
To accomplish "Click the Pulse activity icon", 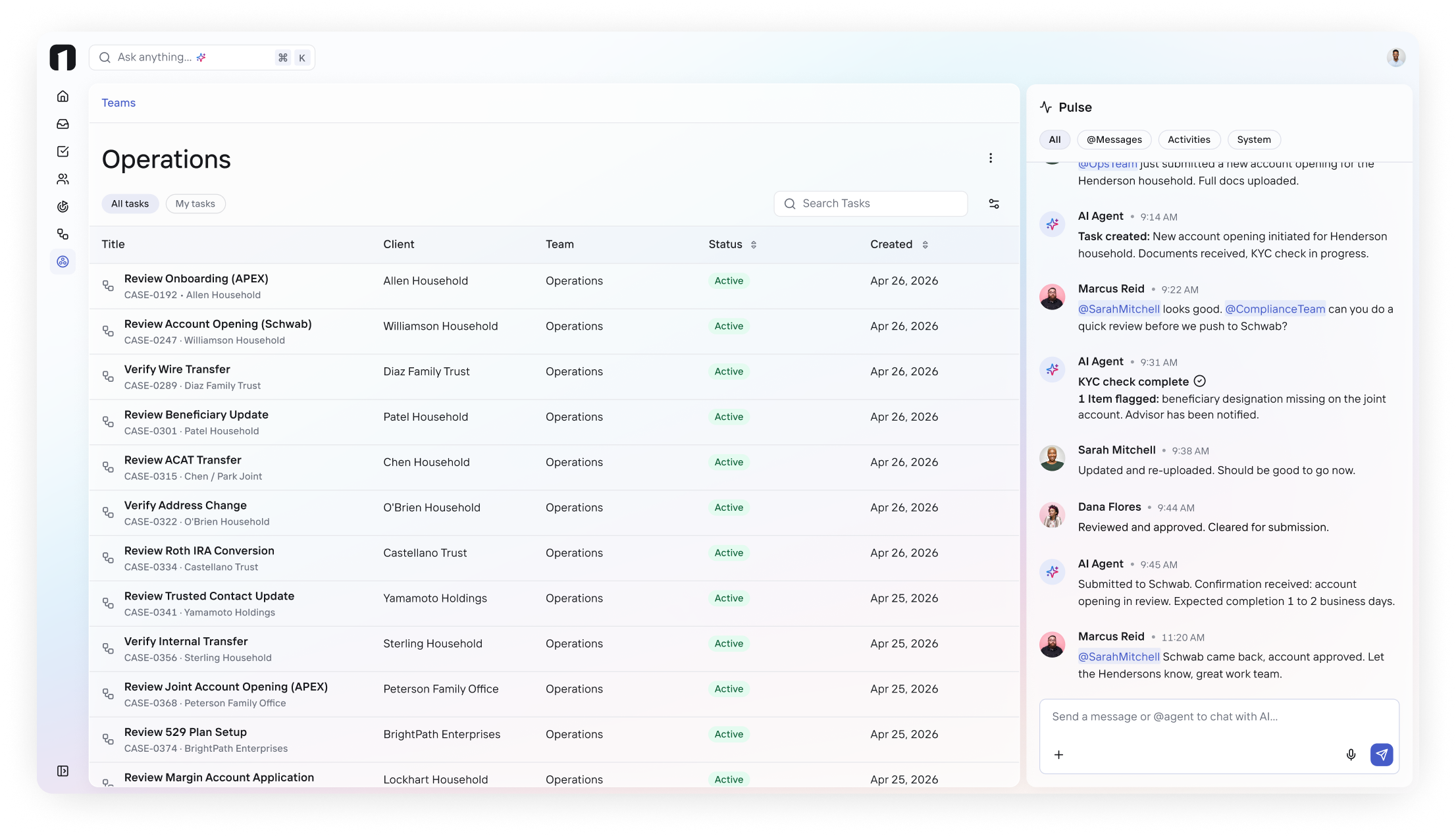I will [1046, 107].
